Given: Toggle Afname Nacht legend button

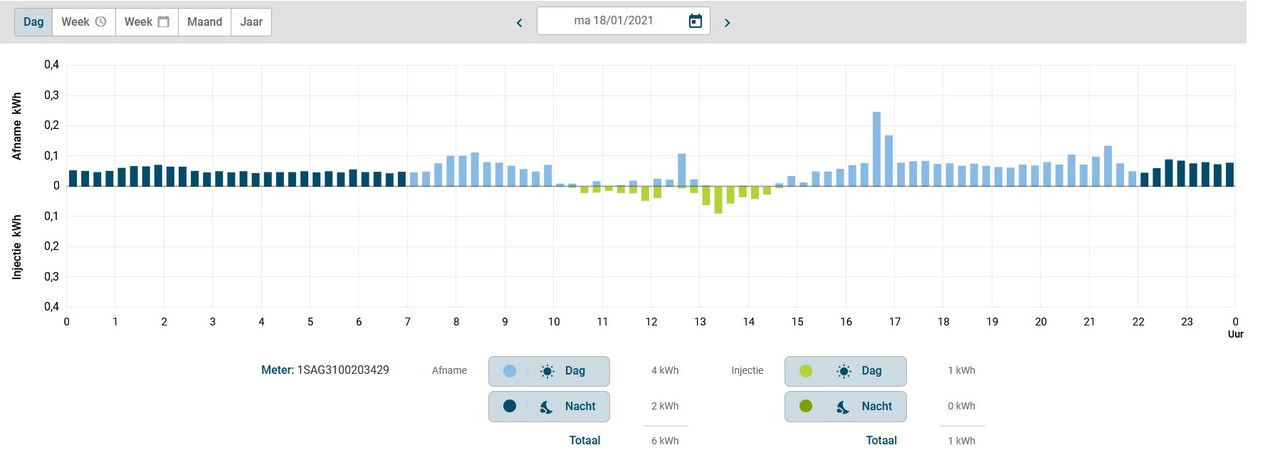Looking at the screenshot, I should [548, 406].
